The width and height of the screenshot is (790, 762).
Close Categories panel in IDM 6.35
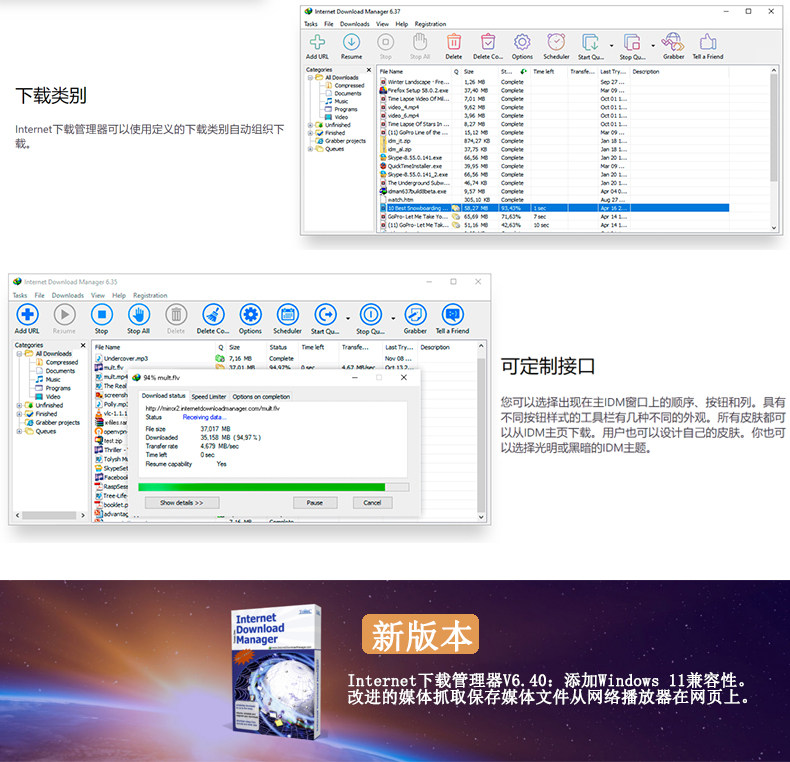(x=83, y=345)
